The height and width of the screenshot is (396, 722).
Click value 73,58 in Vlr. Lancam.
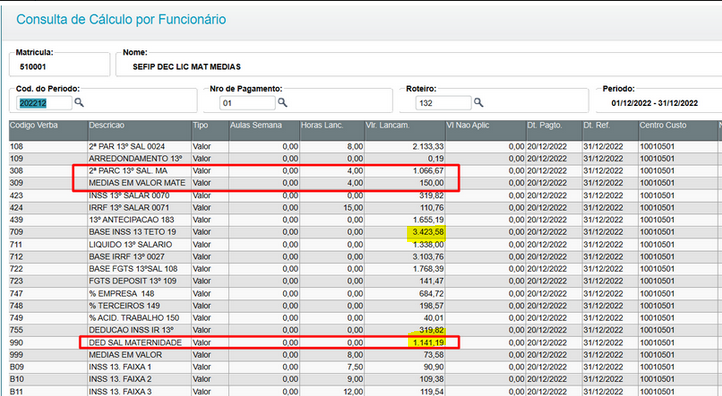click(x=434, y=355)
